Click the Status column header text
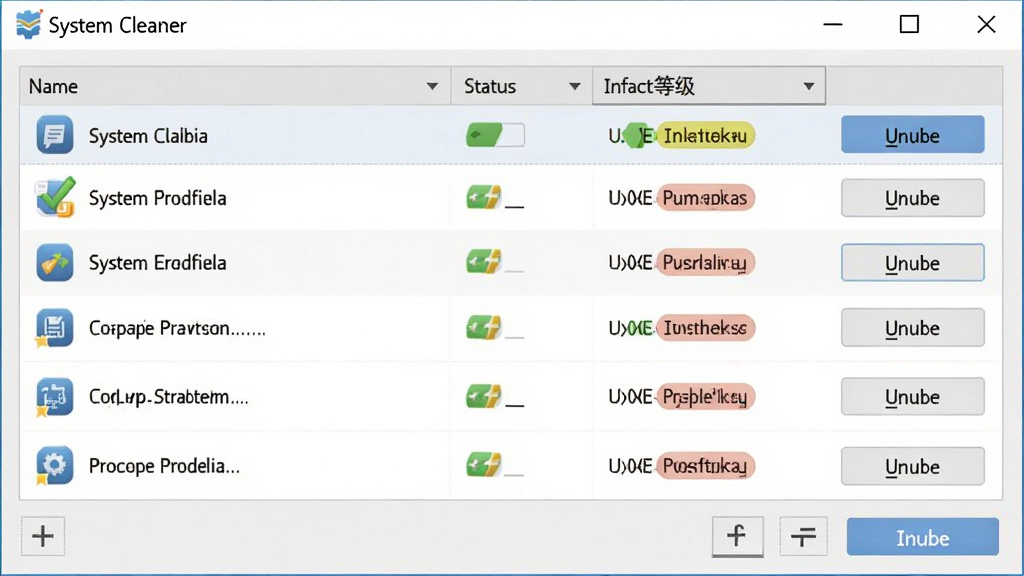The image size is (1024, 576). pos(490,86)
